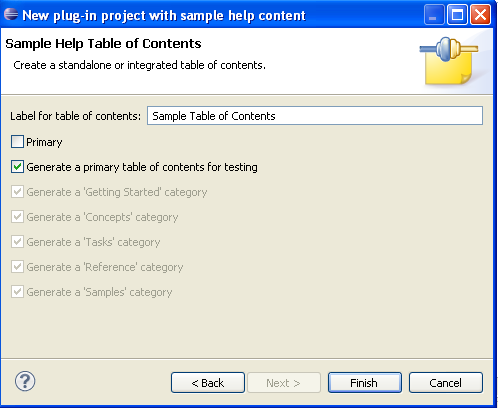Go to previous page with Back button
The image size is (498, 408).
point(208,383)
